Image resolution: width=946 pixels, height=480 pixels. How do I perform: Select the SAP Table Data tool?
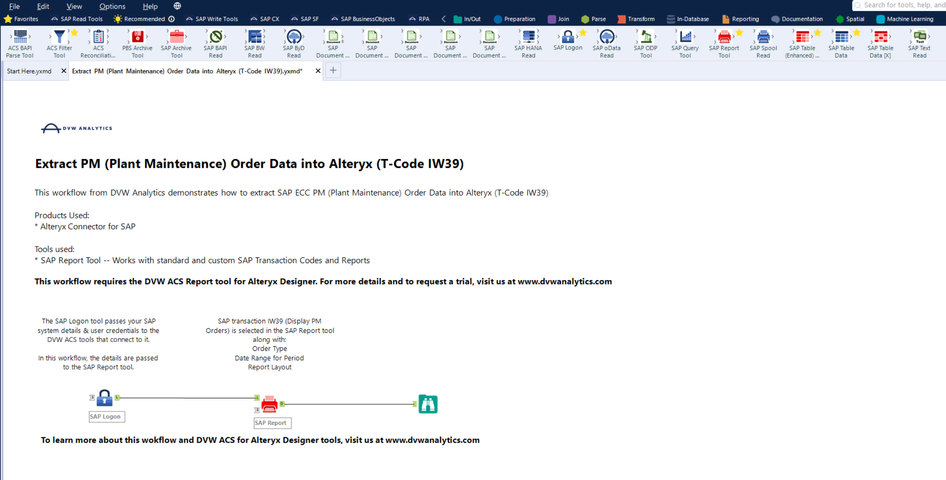tap(841, 36)
